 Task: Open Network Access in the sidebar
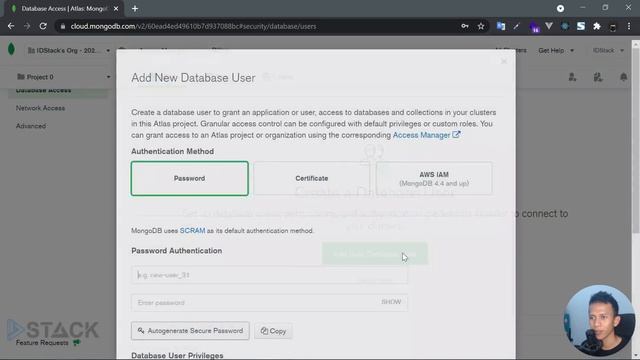click(40, 108)
